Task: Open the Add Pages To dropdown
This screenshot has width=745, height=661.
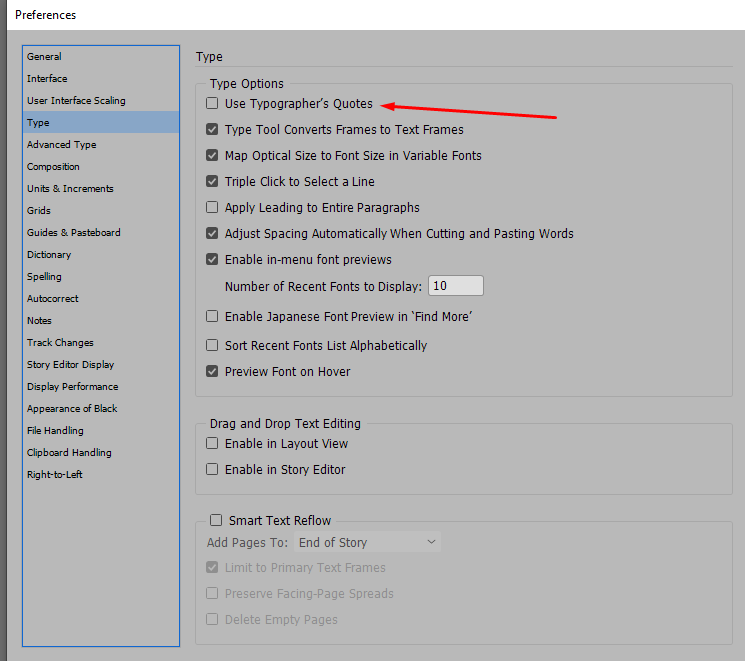Action: (x=368, y=542)
